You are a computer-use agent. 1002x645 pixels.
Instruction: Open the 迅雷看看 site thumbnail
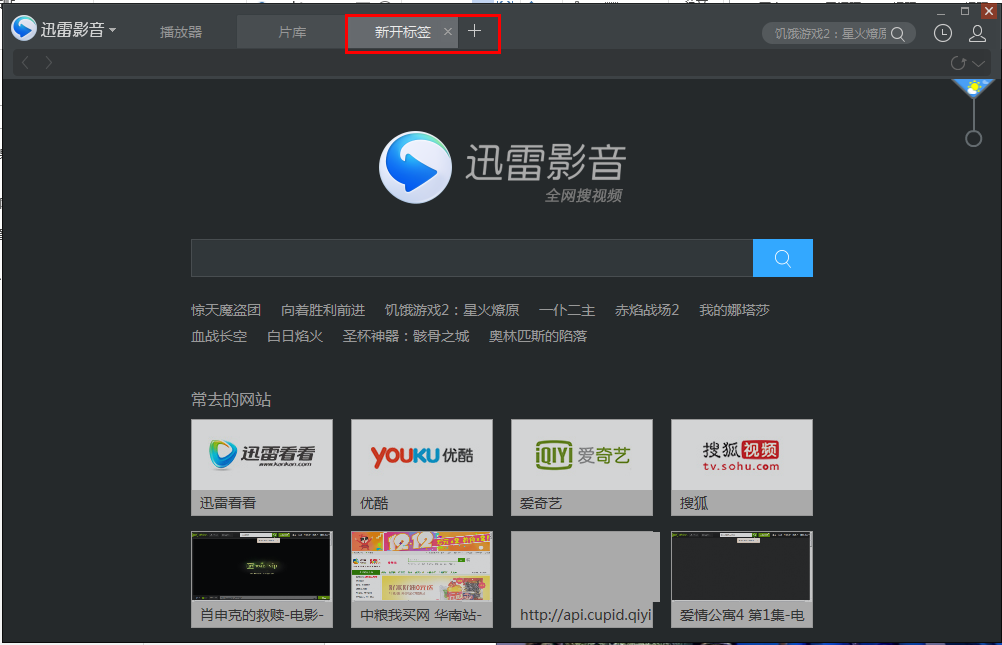tap(262, 467)
